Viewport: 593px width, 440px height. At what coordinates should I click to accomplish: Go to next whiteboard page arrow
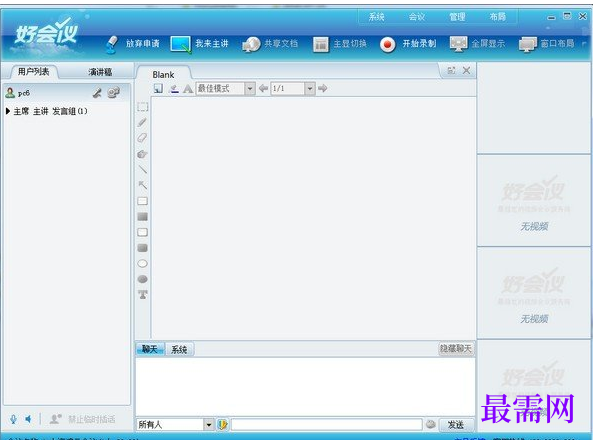[x=323, y=89]
